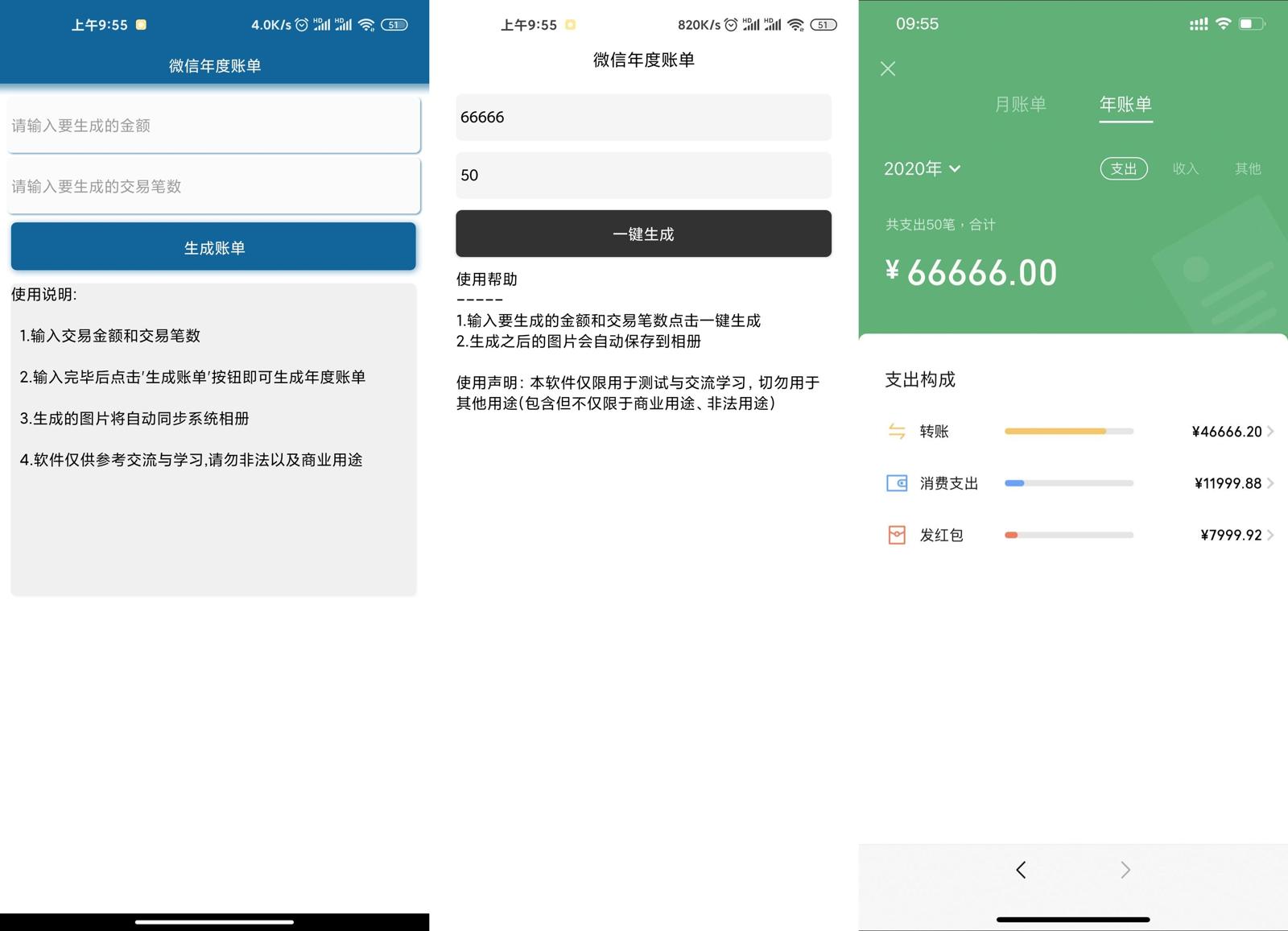Click the X close icon on the bill page

[887, 68]
